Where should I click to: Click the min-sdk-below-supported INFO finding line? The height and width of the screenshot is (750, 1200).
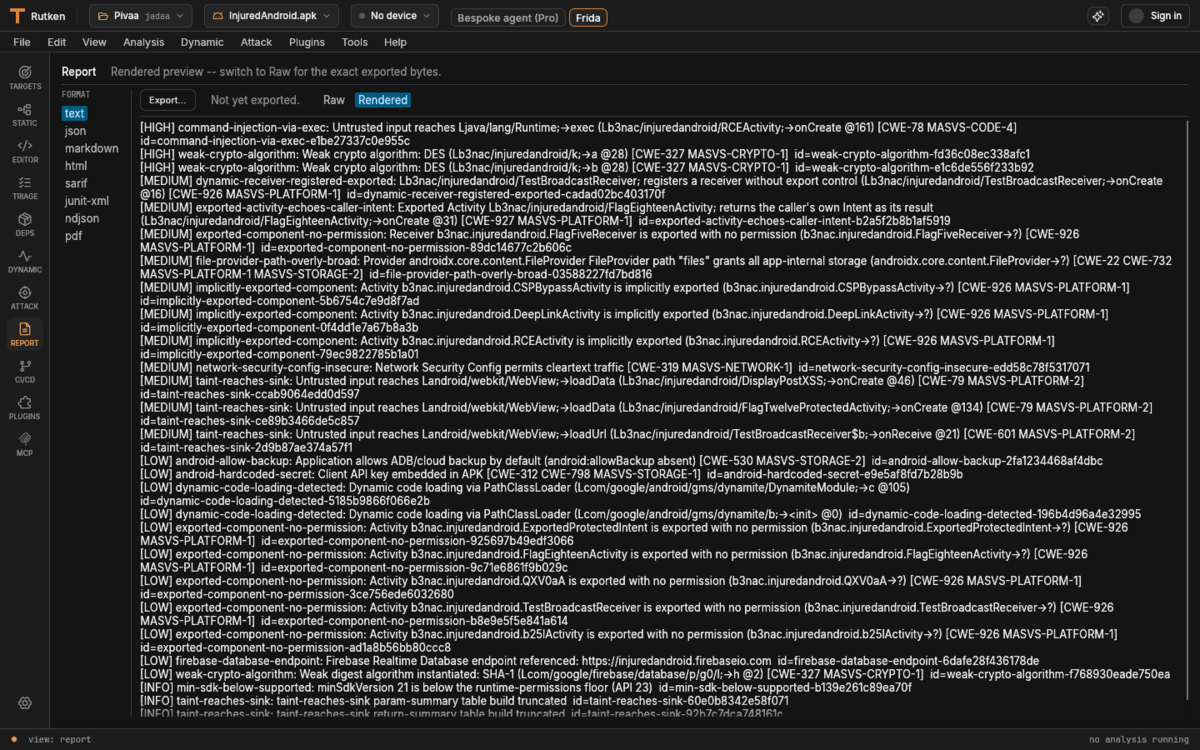pyautogui.click(x=526, y=687)
